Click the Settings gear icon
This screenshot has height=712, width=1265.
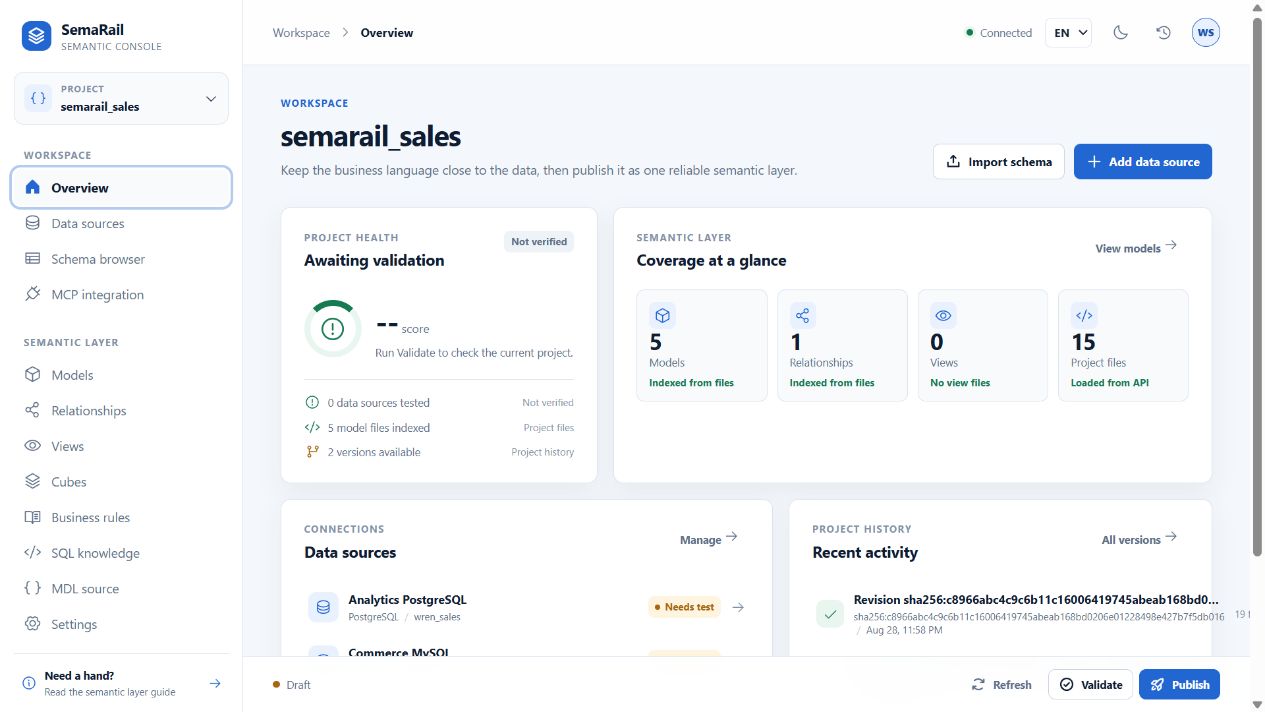pyautogui.click(x=33, y=624)
